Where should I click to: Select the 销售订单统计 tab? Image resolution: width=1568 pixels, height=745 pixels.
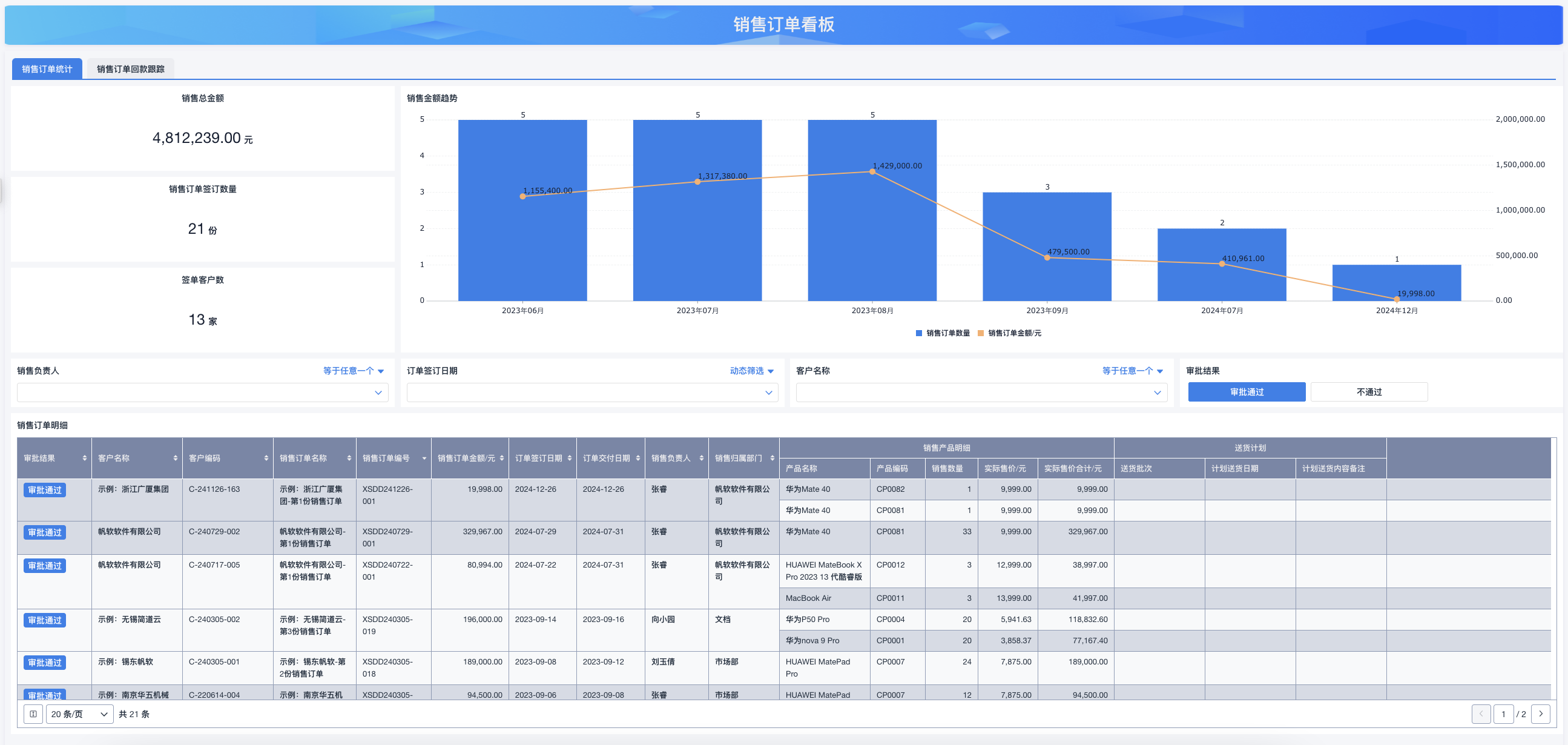[x=47, y=69]
